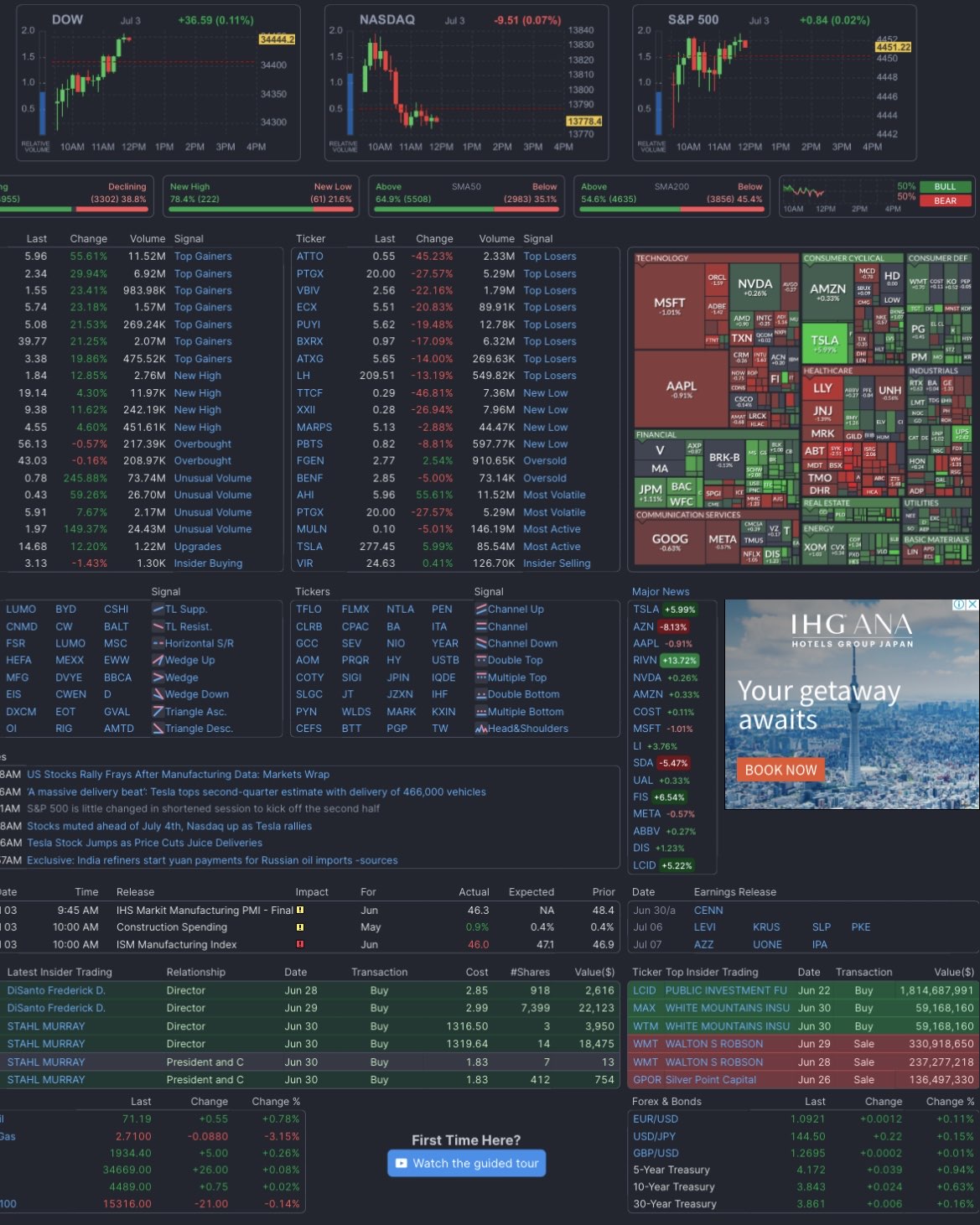The image size is (980, 1225).
Task: Click the Channel Up pattern icon
Action: click(x=481, y=610)
